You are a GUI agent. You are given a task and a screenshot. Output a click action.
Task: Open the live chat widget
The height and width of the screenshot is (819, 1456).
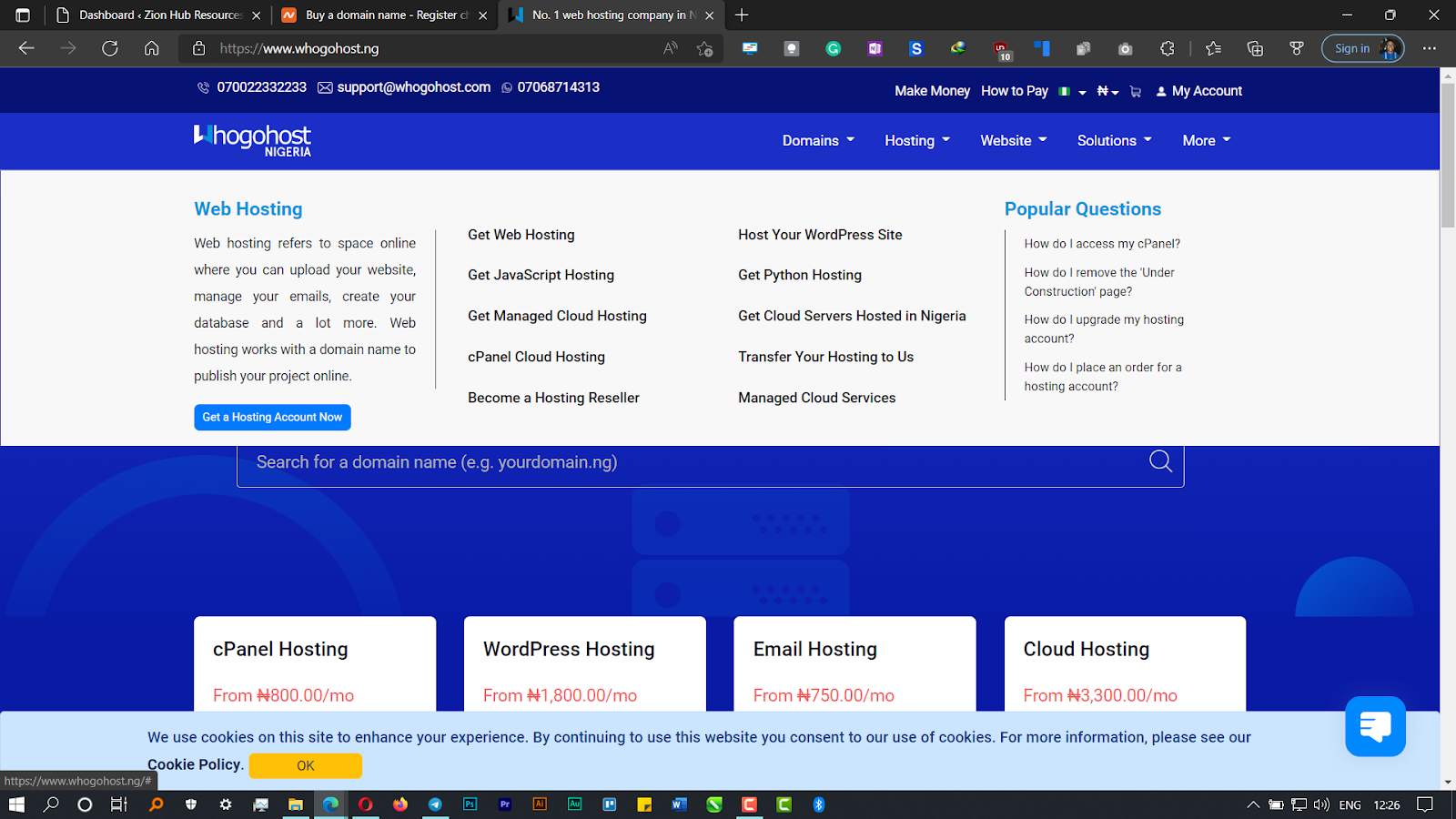[x=1375, y=726]
